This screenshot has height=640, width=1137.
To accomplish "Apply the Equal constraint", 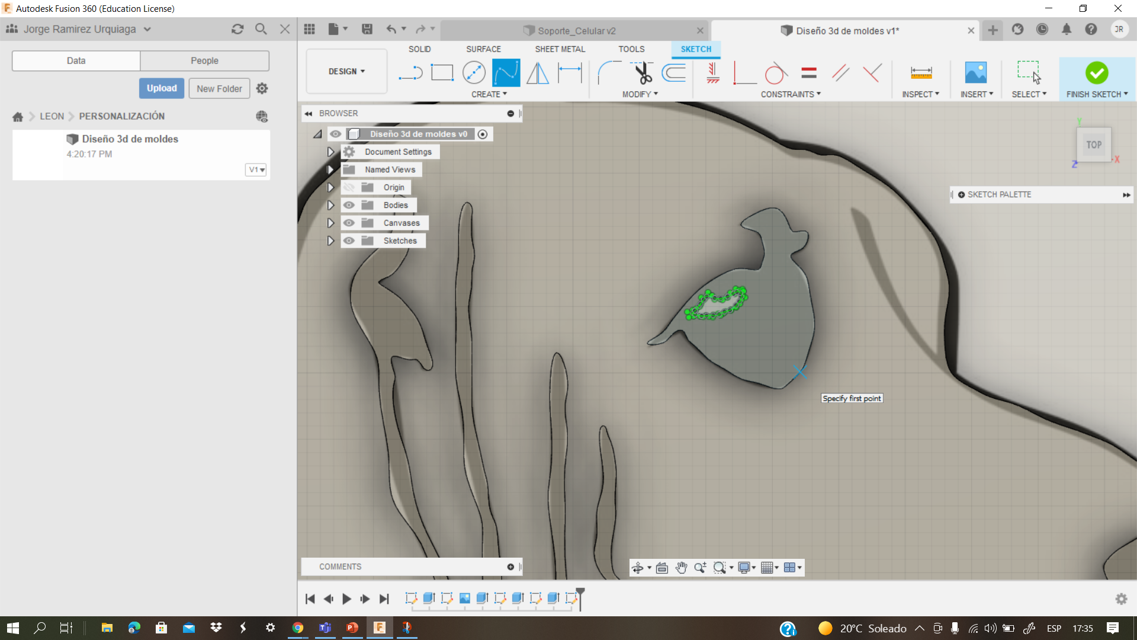I will click(x=809, y=73).
